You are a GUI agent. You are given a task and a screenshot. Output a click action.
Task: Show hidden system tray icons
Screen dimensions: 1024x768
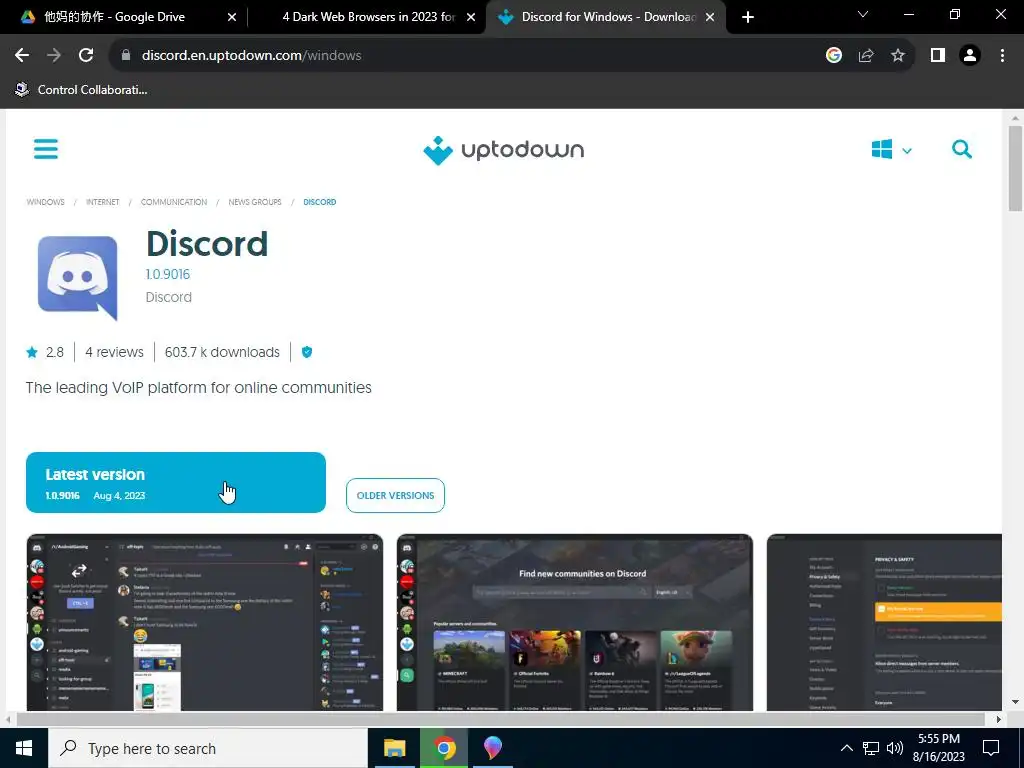[846, 748]
